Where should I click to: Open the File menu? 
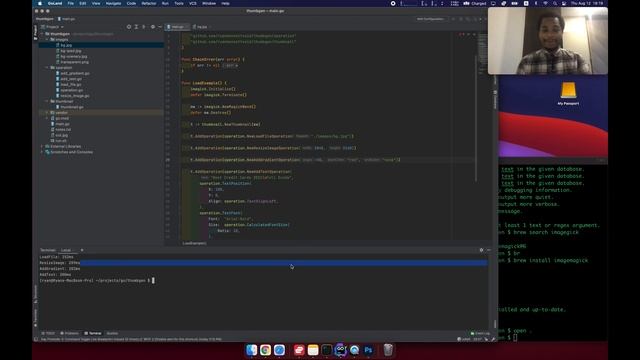(71, 3)
